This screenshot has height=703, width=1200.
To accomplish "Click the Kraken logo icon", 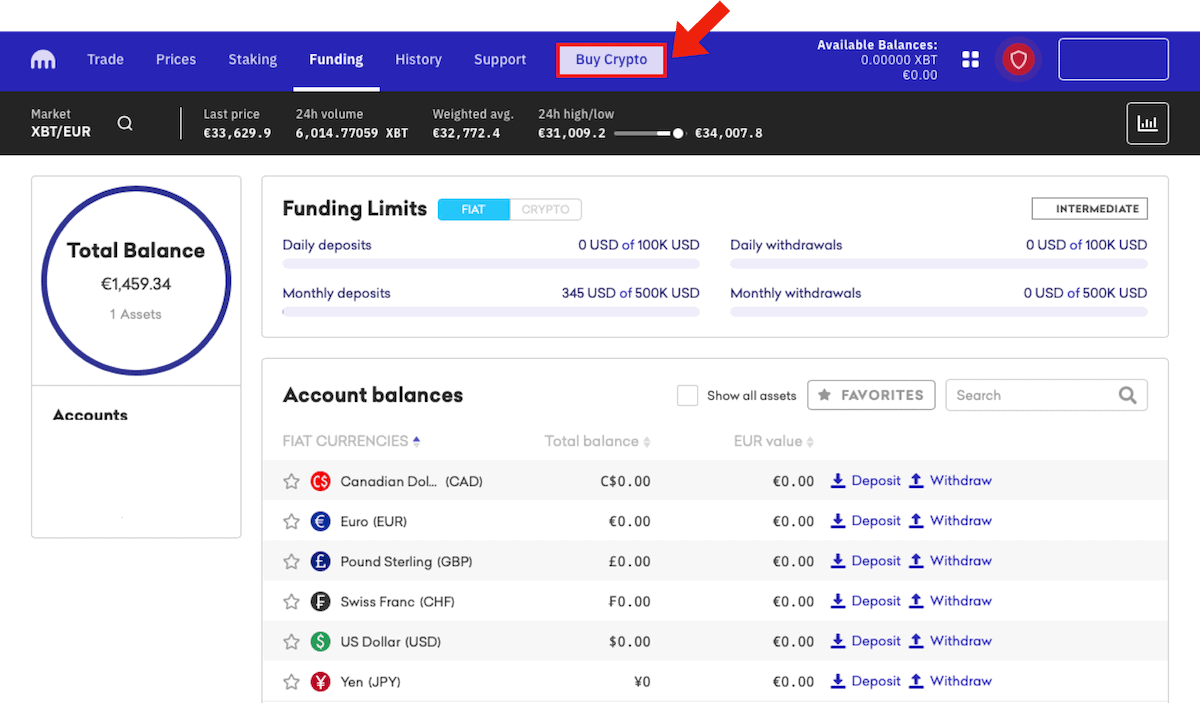I will coord(43,60).
